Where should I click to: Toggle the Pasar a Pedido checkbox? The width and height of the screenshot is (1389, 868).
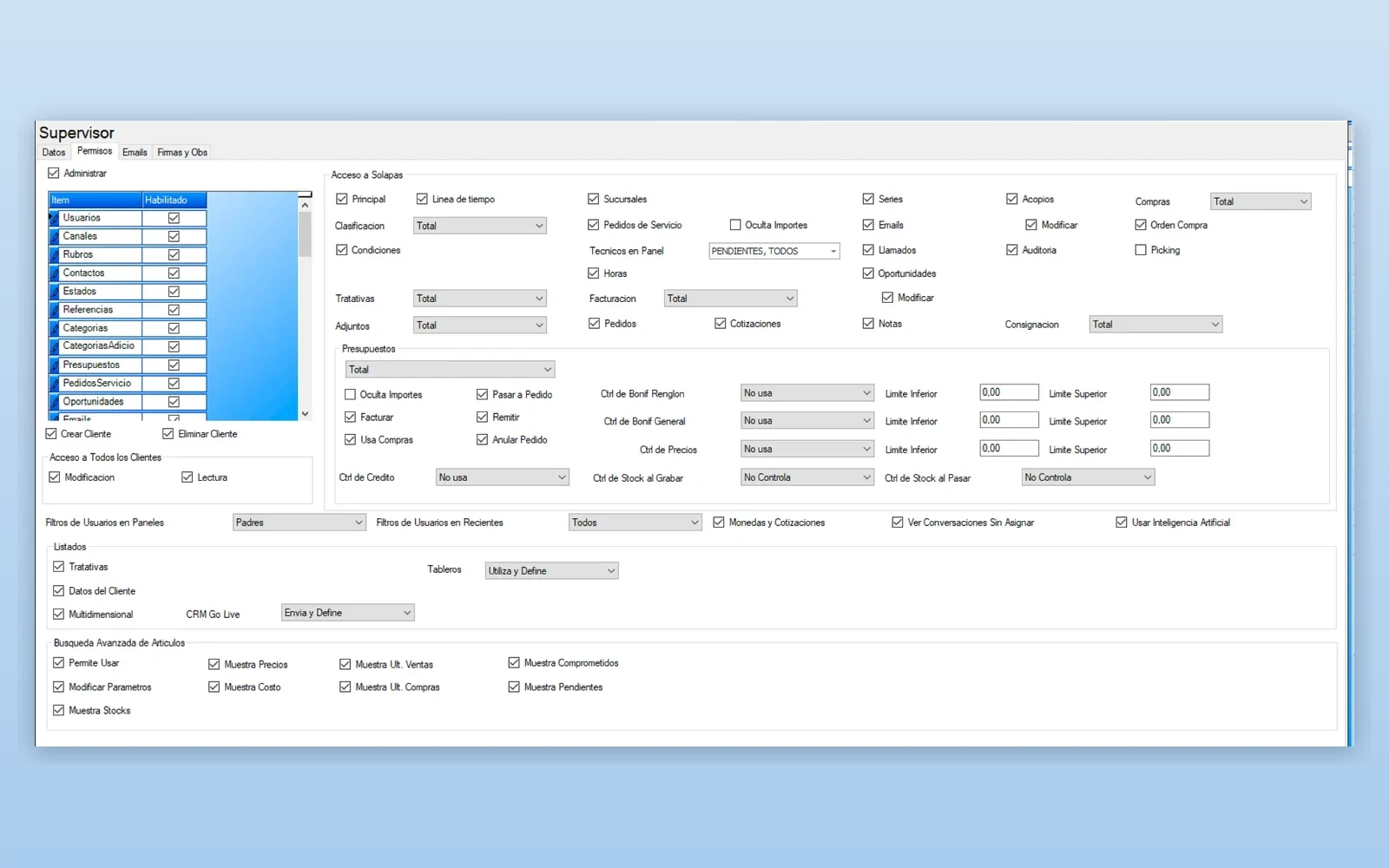(482, 394)
